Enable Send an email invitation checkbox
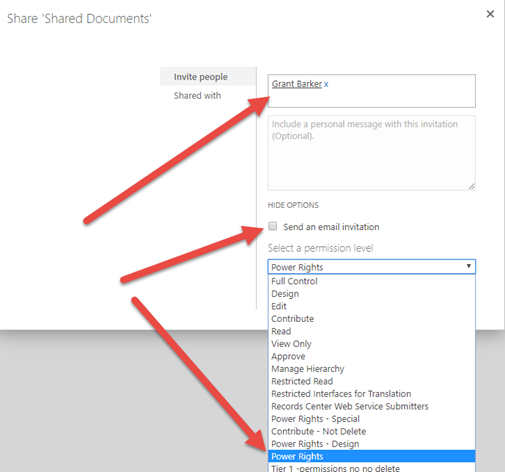Image resolution: width=505 pixels, height=472 pixels. pyautogui.click(x=273, y=226)
